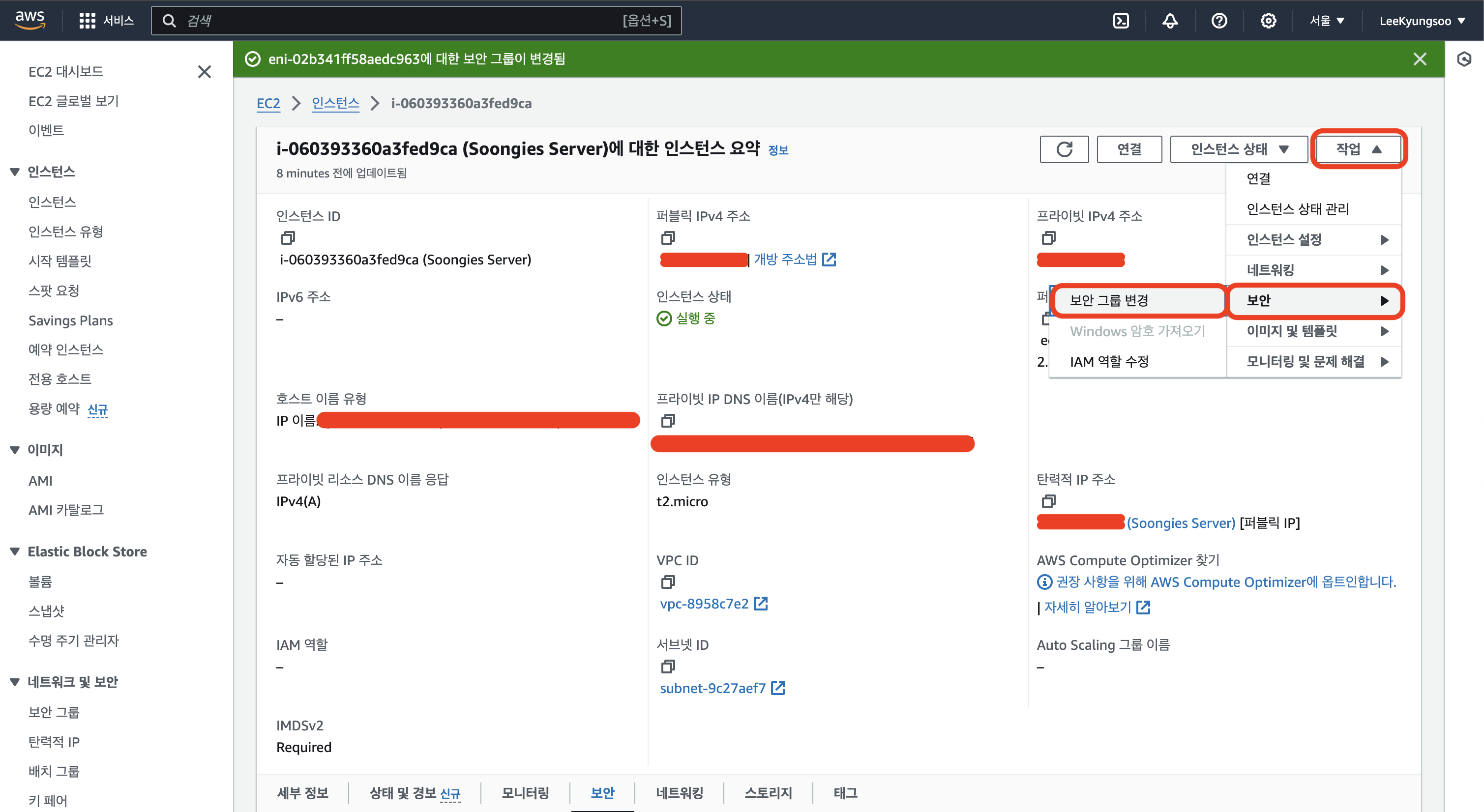The image size is (1484, 812).
Task: Collapse the 이미지 sidebar section
Action: click(15, 450)
